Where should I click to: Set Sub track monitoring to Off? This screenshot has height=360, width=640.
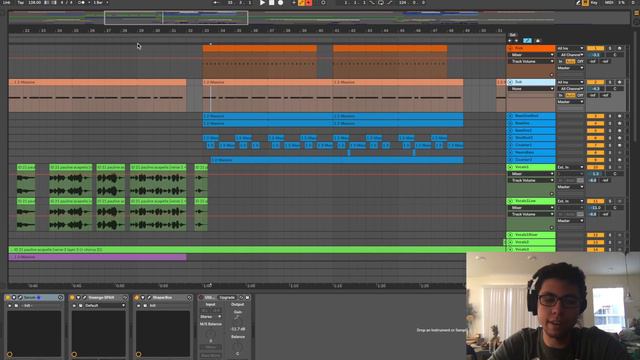[x=580, y=95]
